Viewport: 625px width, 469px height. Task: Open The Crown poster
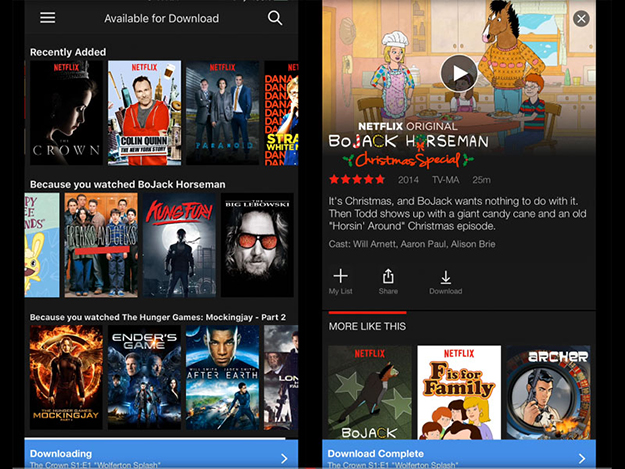pyautogui.click(x=66, y=112)
